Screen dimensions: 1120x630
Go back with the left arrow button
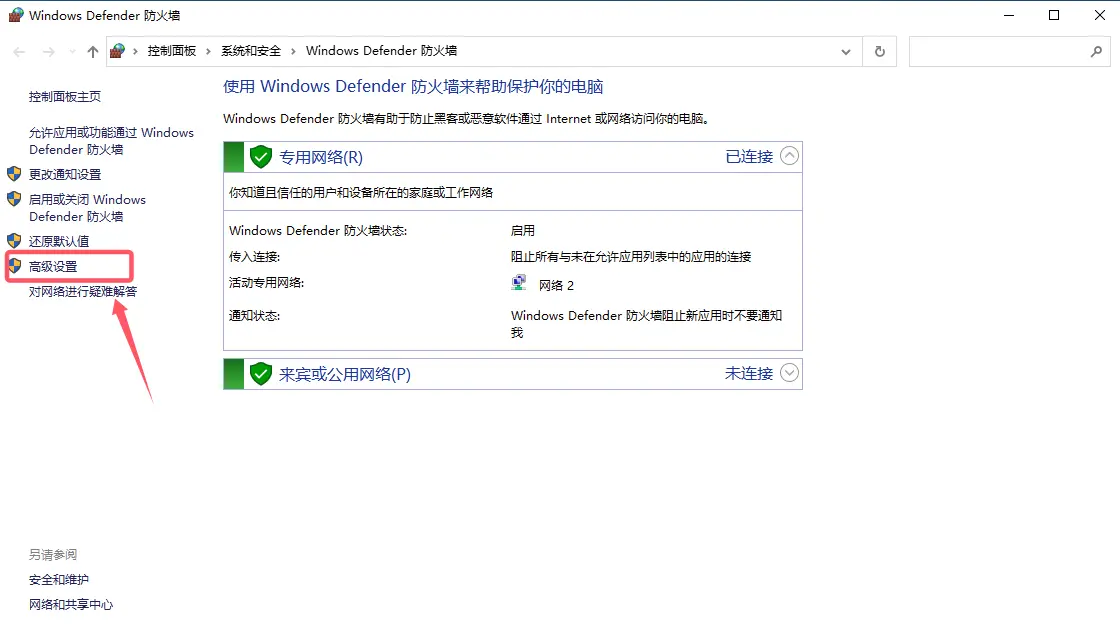pos(19,51)
